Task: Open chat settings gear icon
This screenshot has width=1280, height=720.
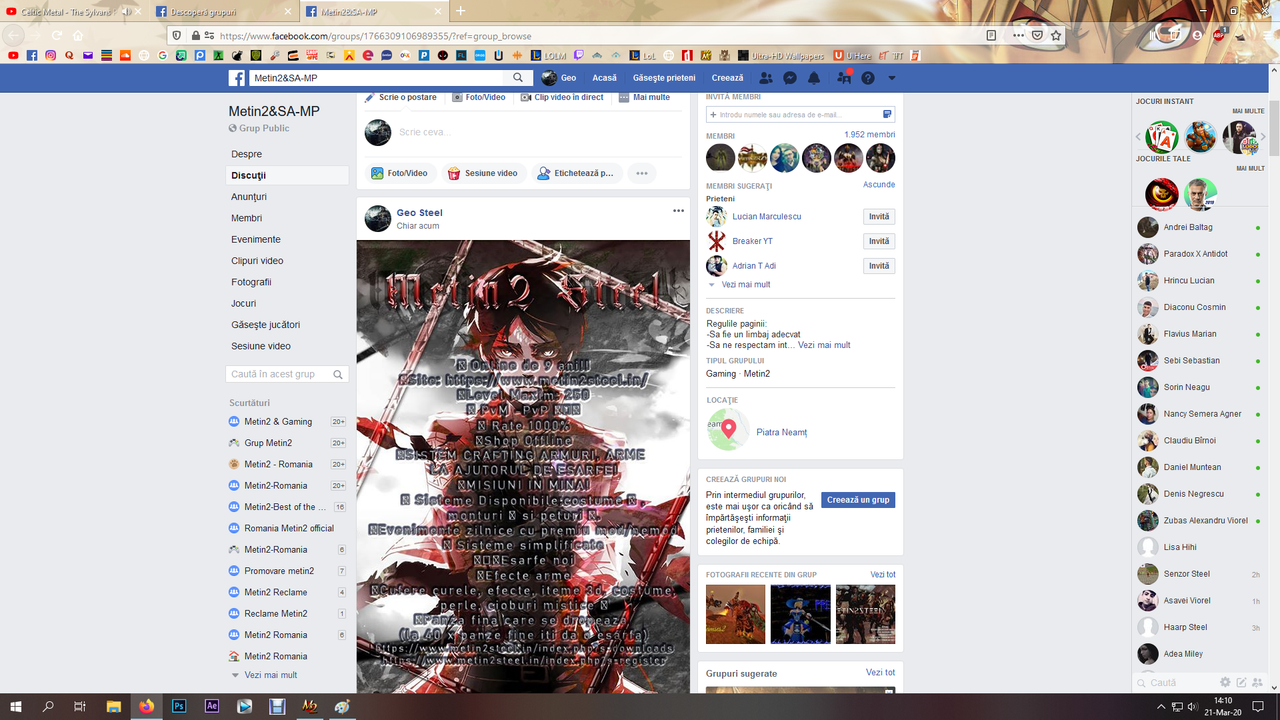Action: point(1225,682)
